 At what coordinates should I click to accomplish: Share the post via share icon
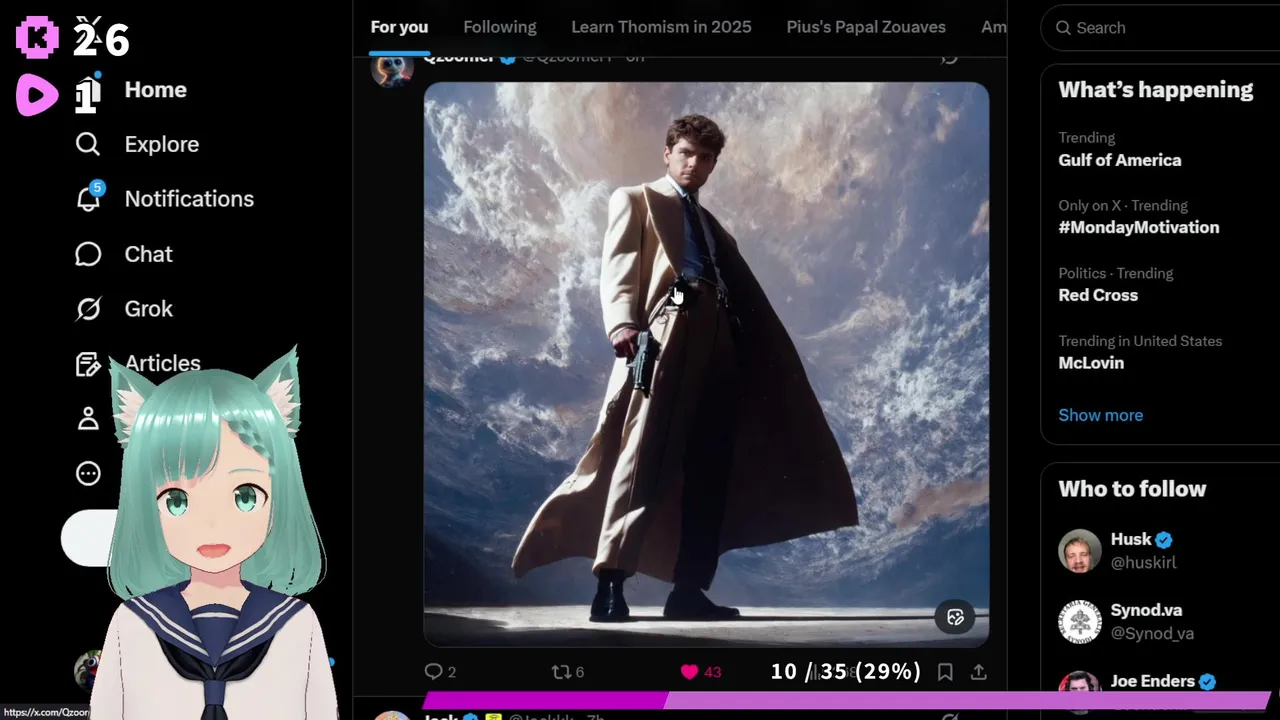979,672
